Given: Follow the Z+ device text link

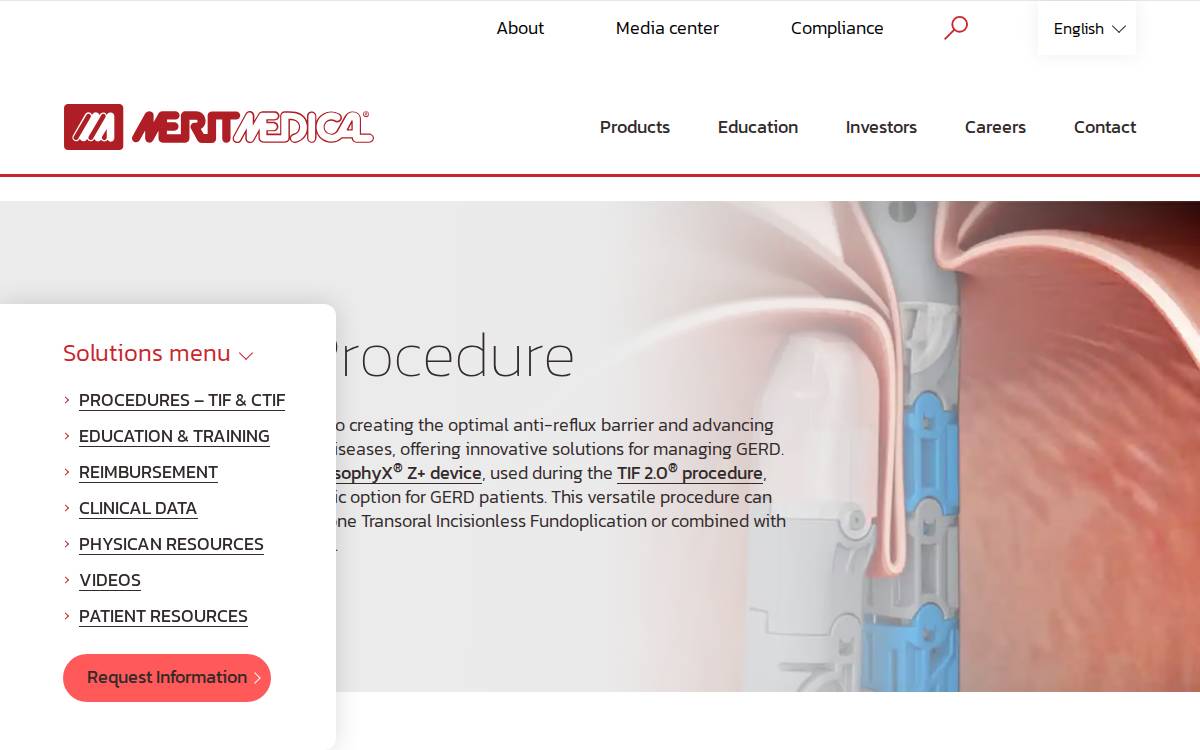Looking at the screenshot, I should [409, 473].
